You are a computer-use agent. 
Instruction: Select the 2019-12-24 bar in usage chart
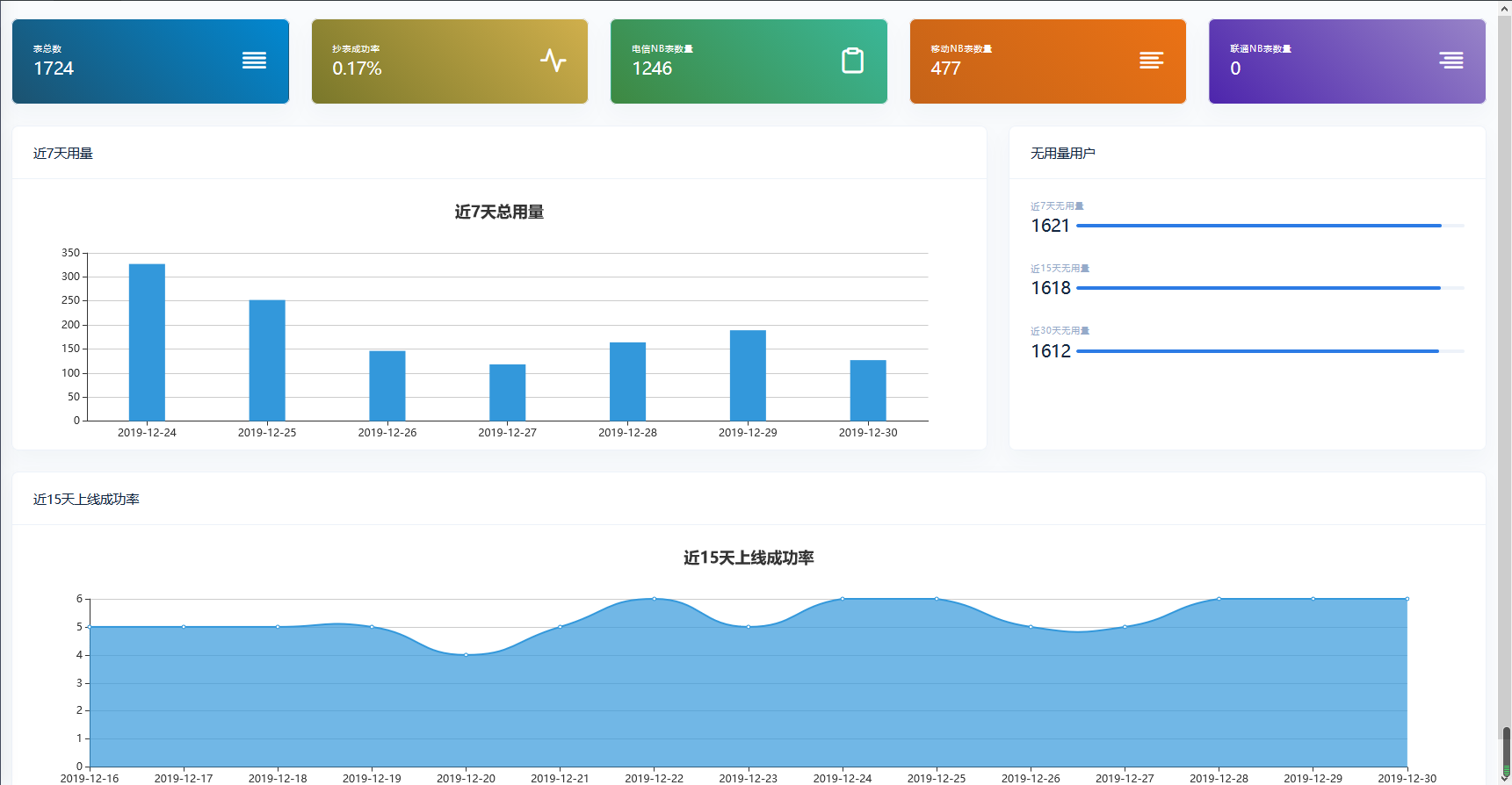point(147,342)
